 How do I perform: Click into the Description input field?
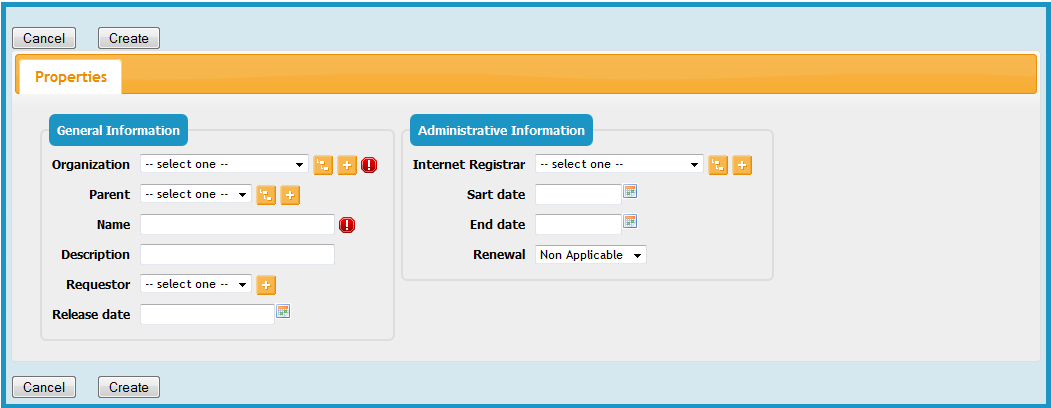pyautogui.click(x=237, y=254)
